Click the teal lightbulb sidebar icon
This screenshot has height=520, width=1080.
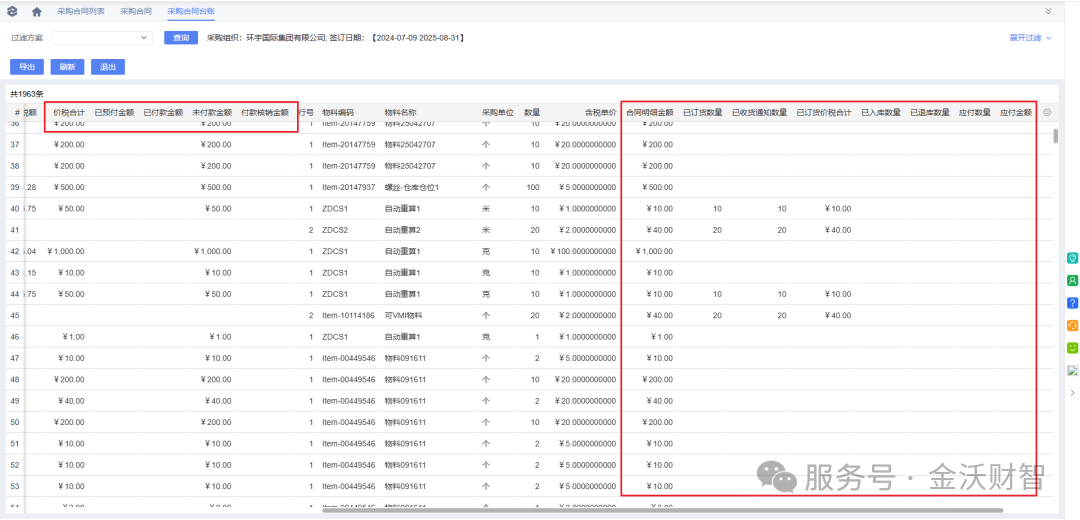(x=1072, y=258)
